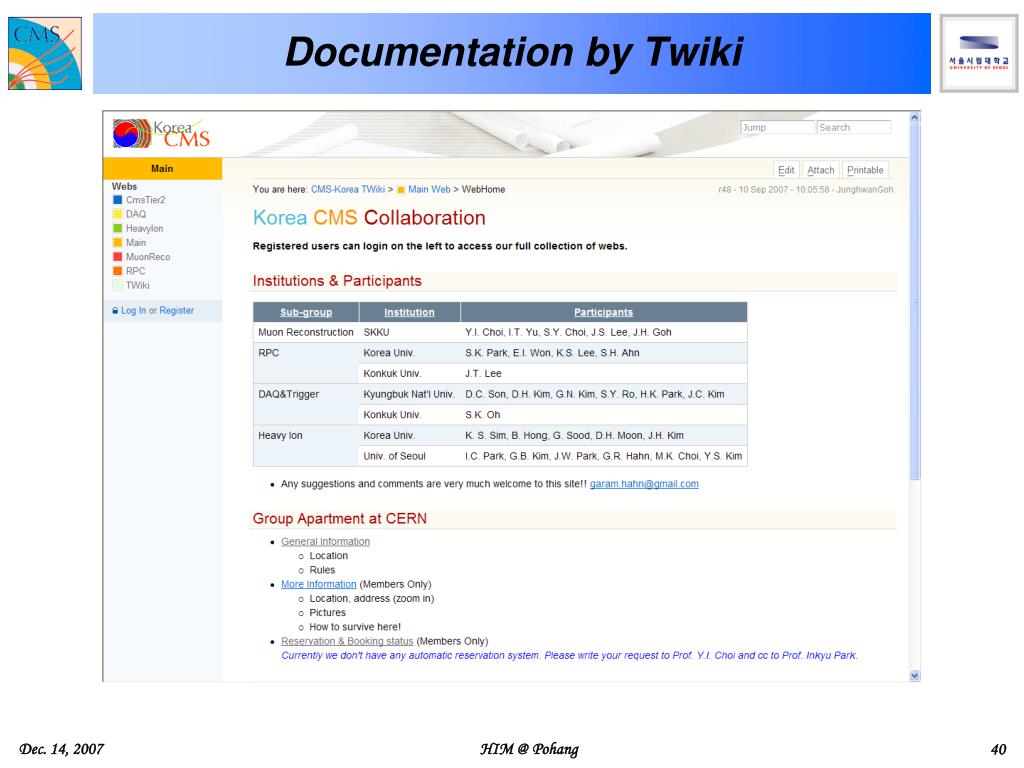Click the Group Apartment at CERN heading
The height and width of the screenshot is (768, 1024).
coord(340,519)
